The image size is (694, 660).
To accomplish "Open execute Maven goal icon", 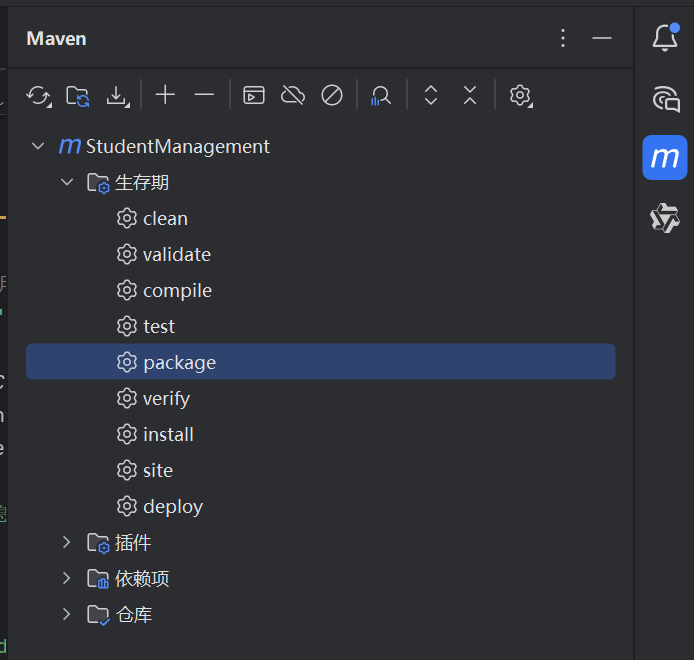I will coord(254,95).
